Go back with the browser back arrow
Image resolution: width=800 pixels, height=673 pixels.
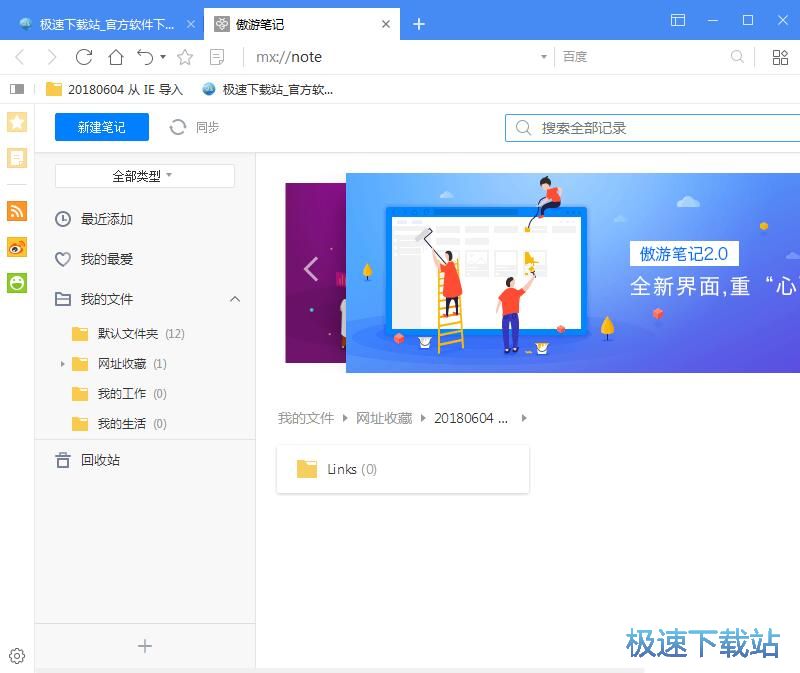click(x=20, y=57)
